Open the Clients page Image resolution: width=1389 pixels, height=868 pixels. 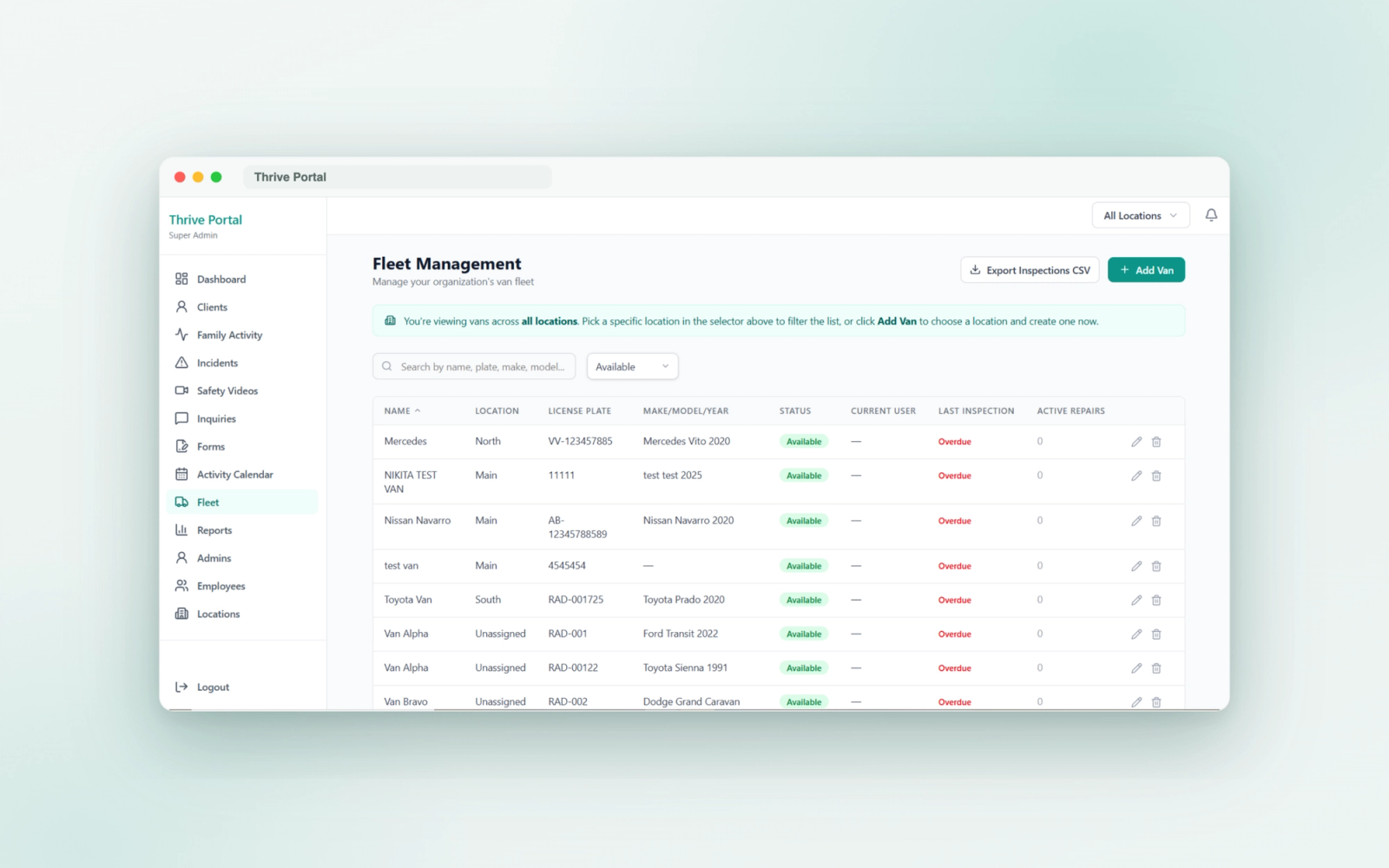(x=242, y=306)
